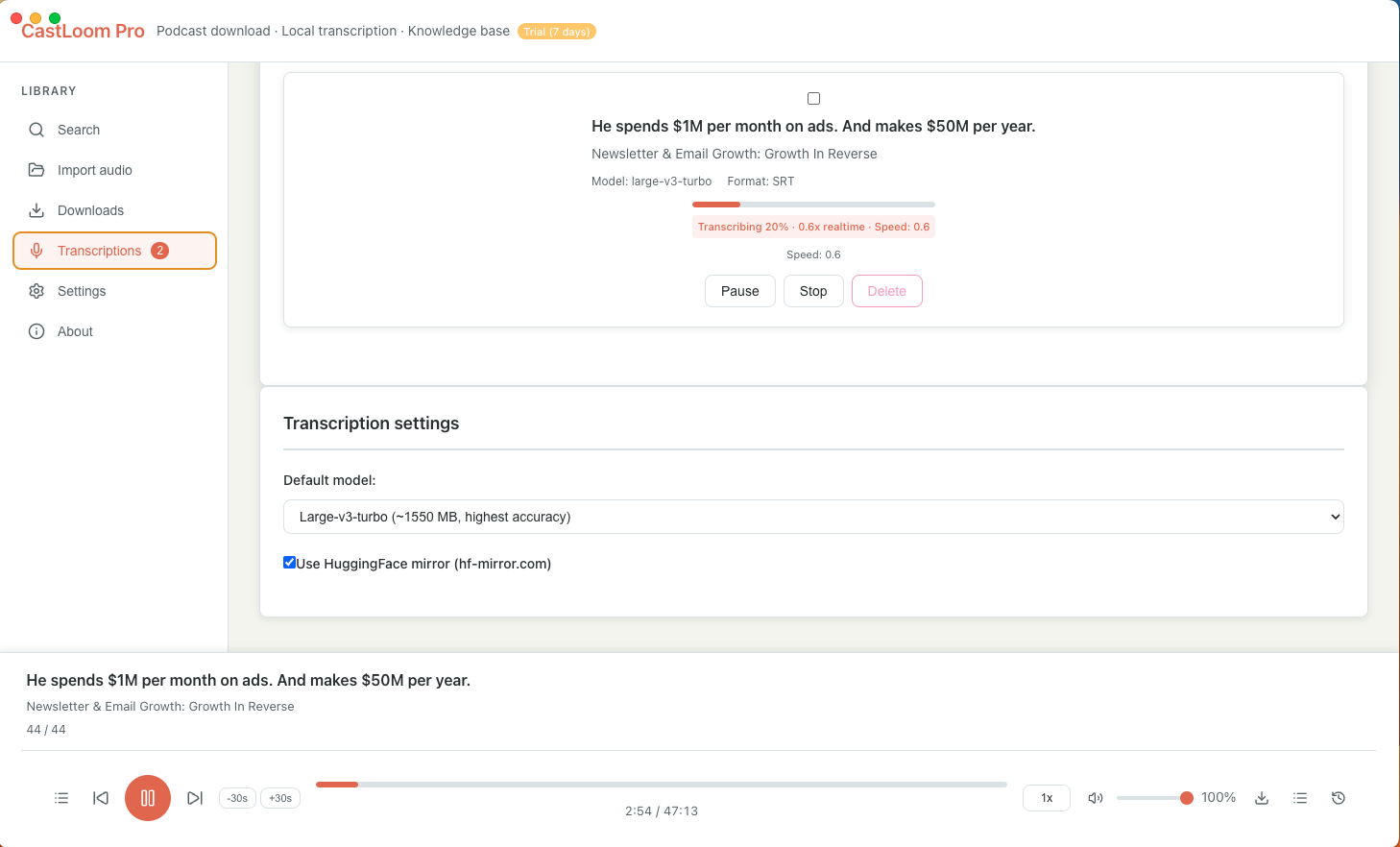This screenshot has height=847, width=1400.
Task: Pause the running transcription job
Action: coord(739,291)
